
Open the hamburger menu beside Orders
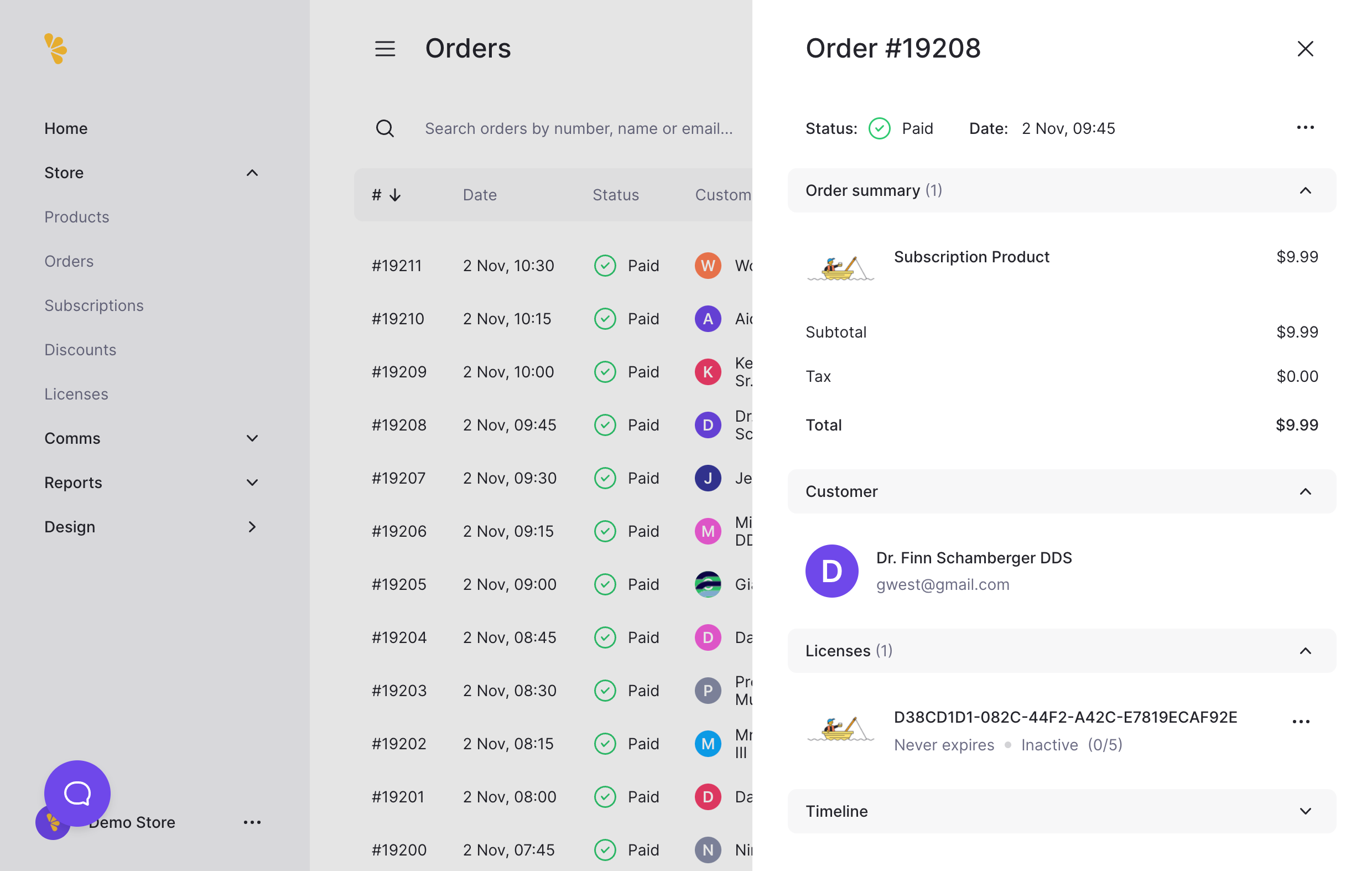385,49
